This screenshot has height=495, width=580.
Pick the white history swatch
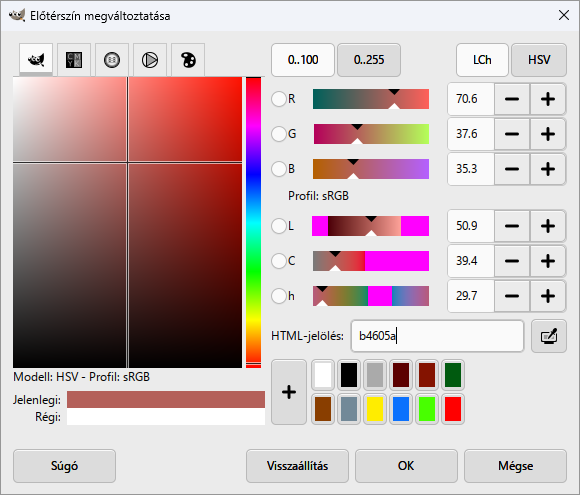323,375
